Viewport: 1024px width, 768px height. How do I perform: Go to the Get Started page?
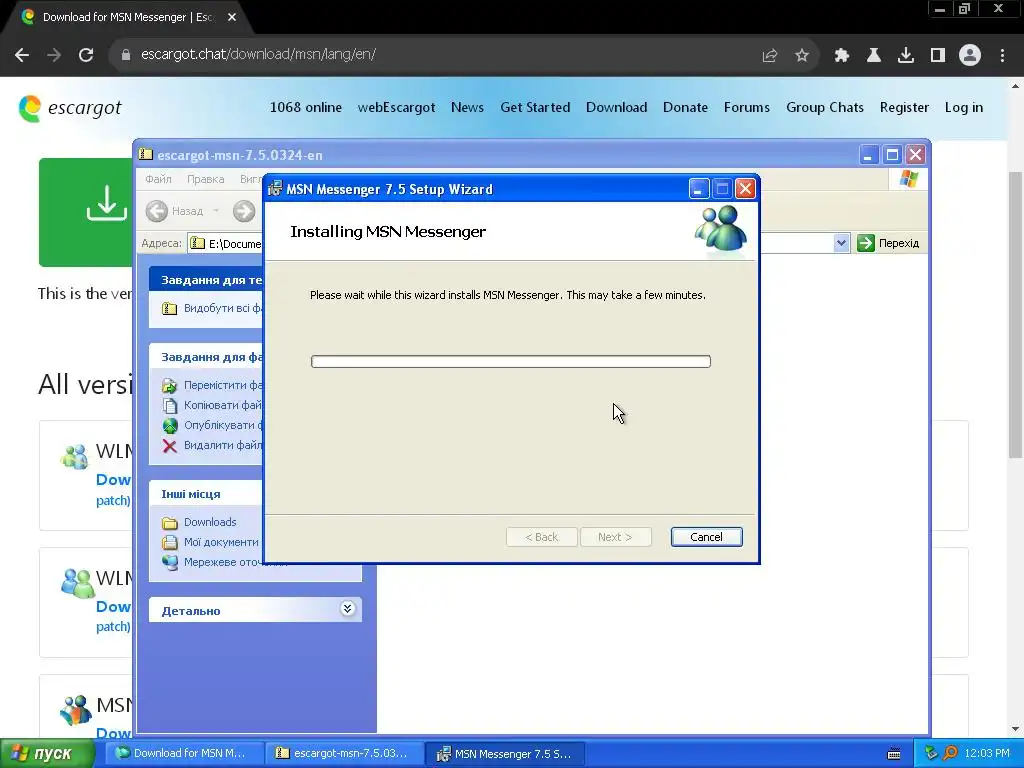pos(535,108)
